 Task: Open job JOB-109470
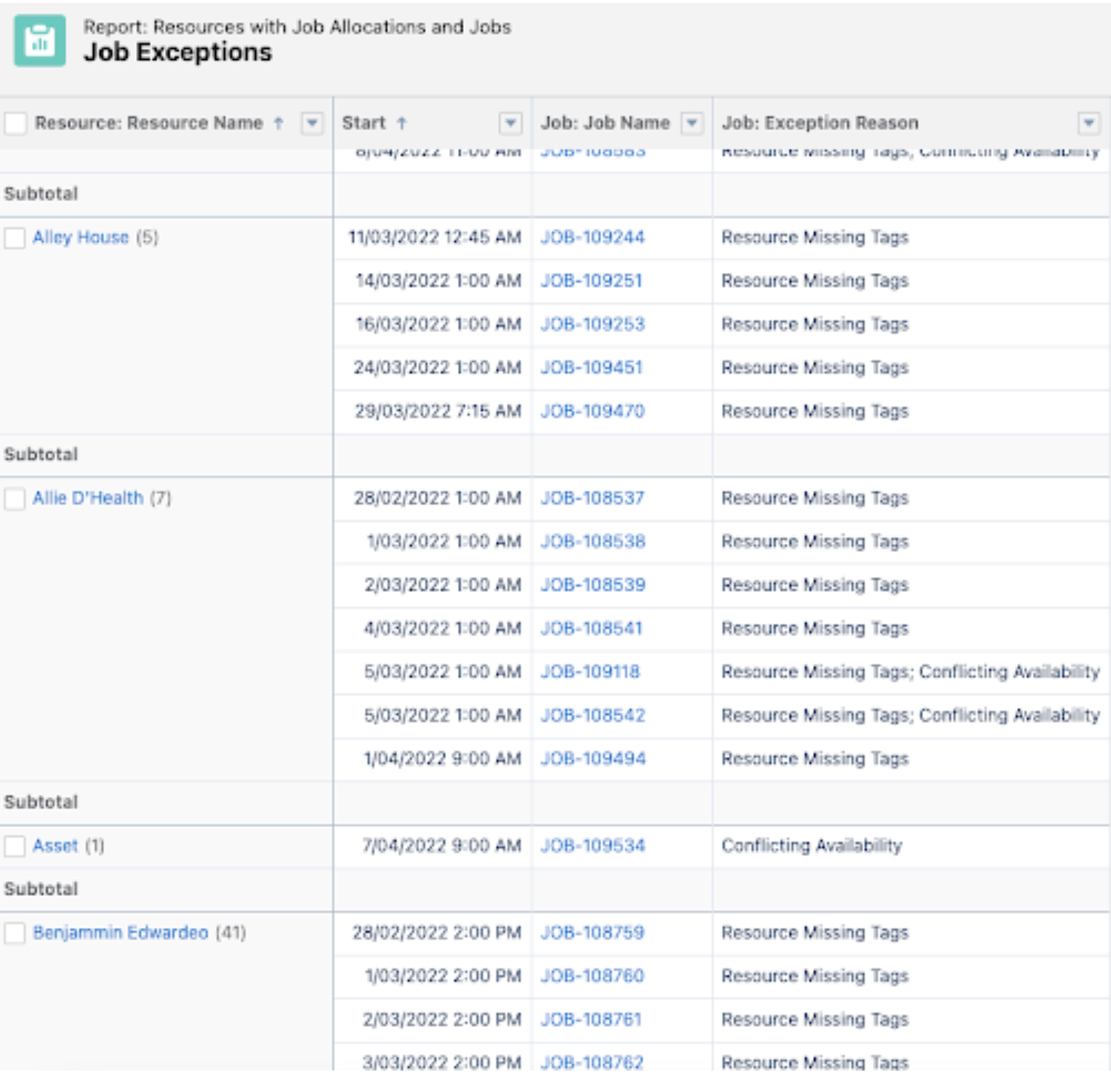click(x=592, y=411)
